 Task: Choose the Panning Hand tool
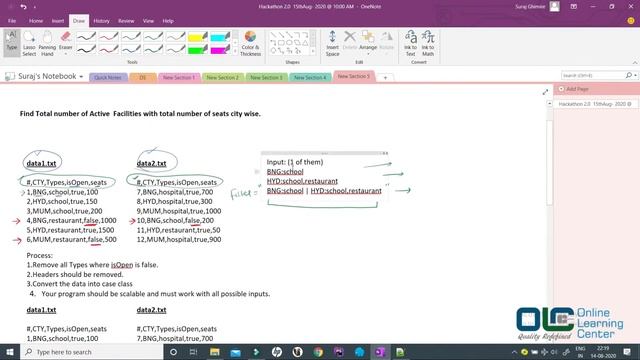[x=47, y=43]
